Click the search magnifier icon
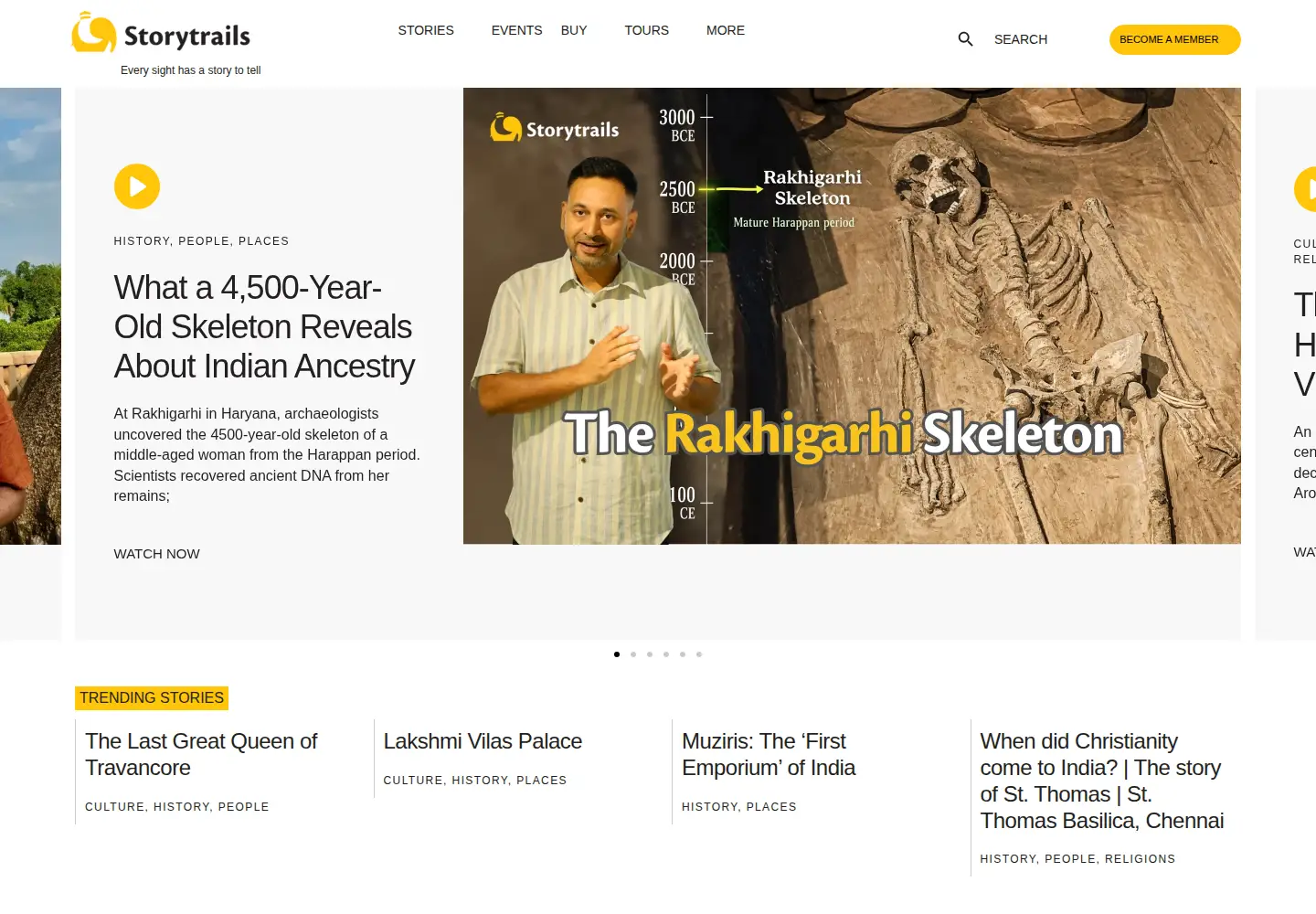 (965, 39)
